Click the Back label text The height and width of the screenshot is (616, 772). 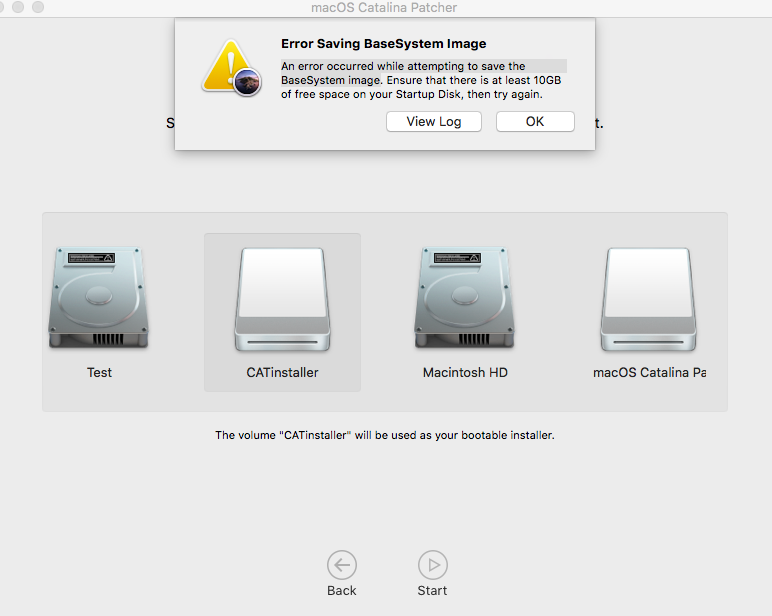(x=342, y=590)
